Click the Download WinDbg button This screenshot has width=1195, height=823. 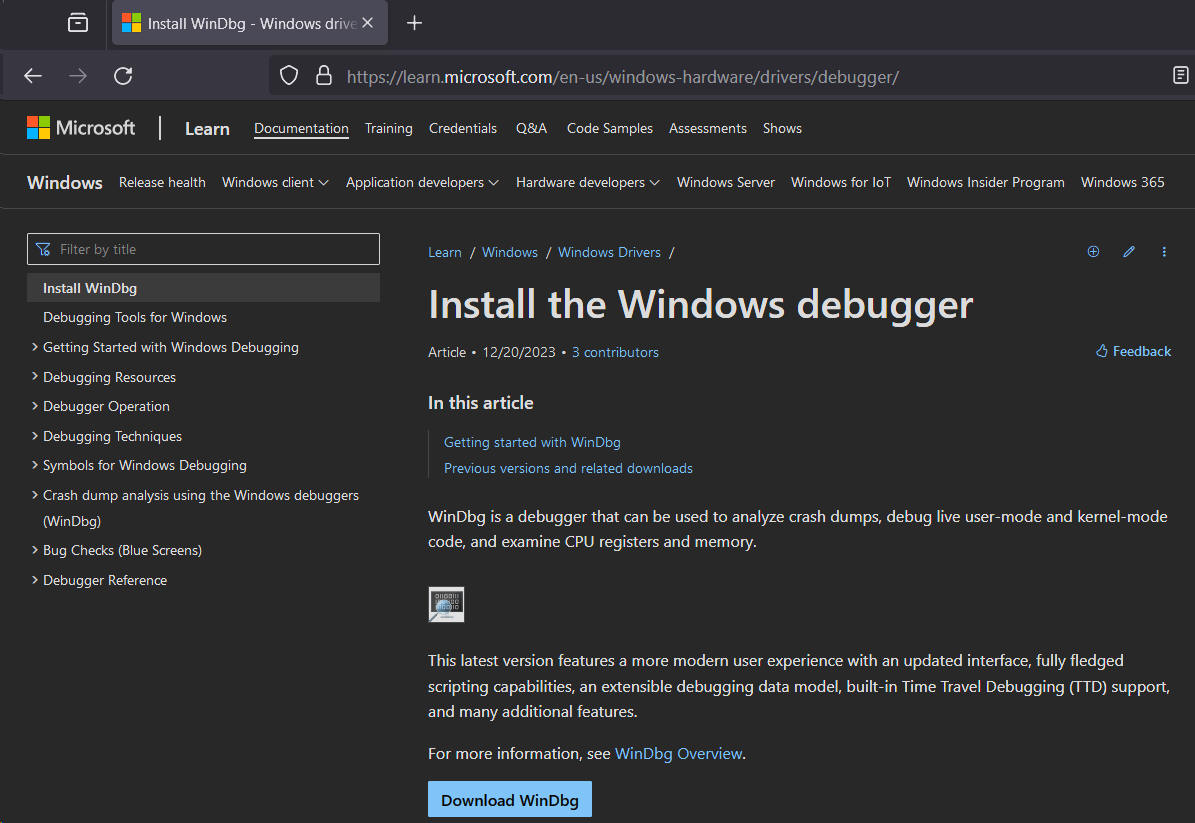point(510,799)
